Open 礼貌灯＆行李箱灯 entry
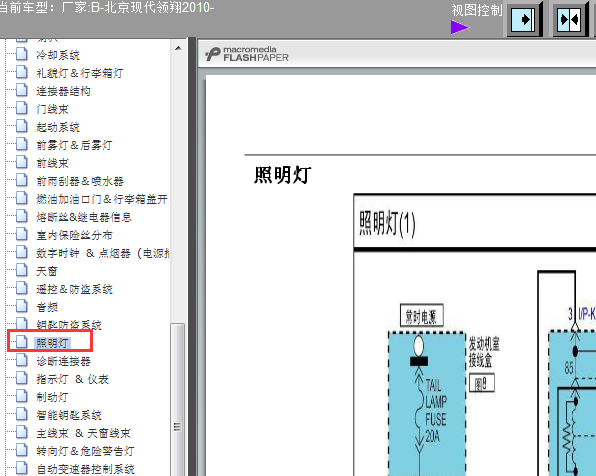596x476 pixels. [79, 73]
